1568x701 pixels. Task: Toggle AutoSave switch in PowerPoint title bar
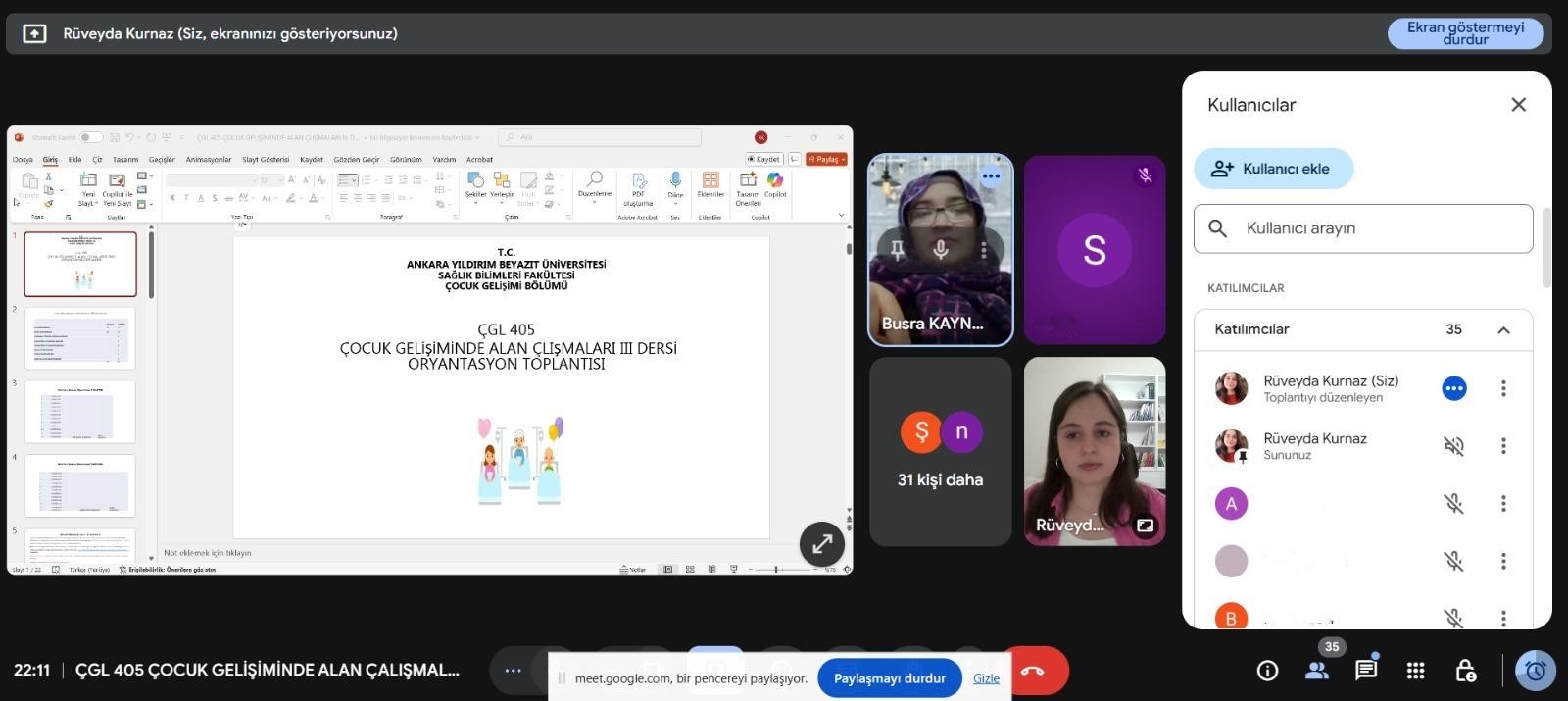(90, 137)
